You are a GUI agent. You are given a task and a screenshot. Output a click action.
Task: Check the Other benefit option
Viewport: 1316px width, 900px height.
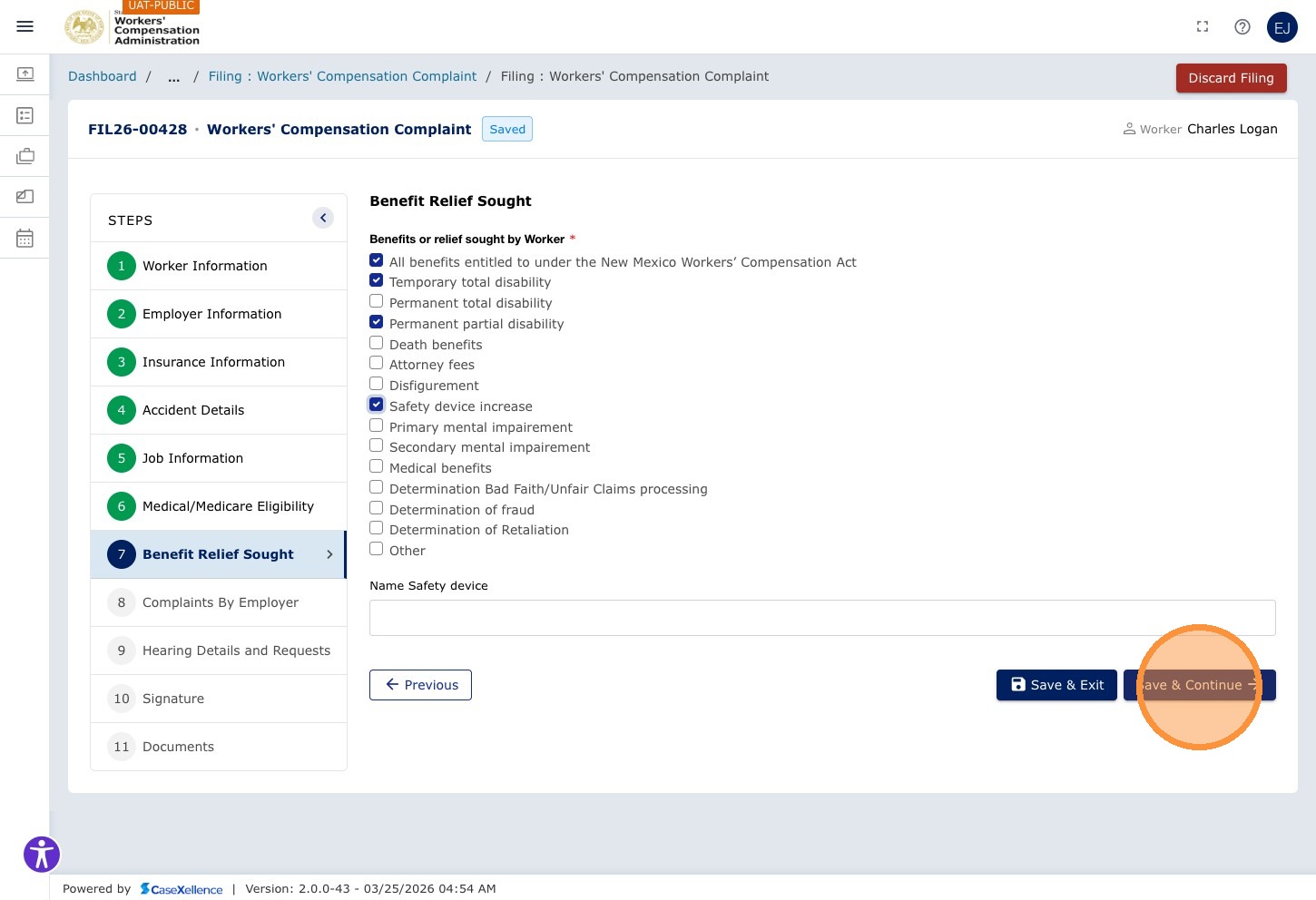click(377, 549)
